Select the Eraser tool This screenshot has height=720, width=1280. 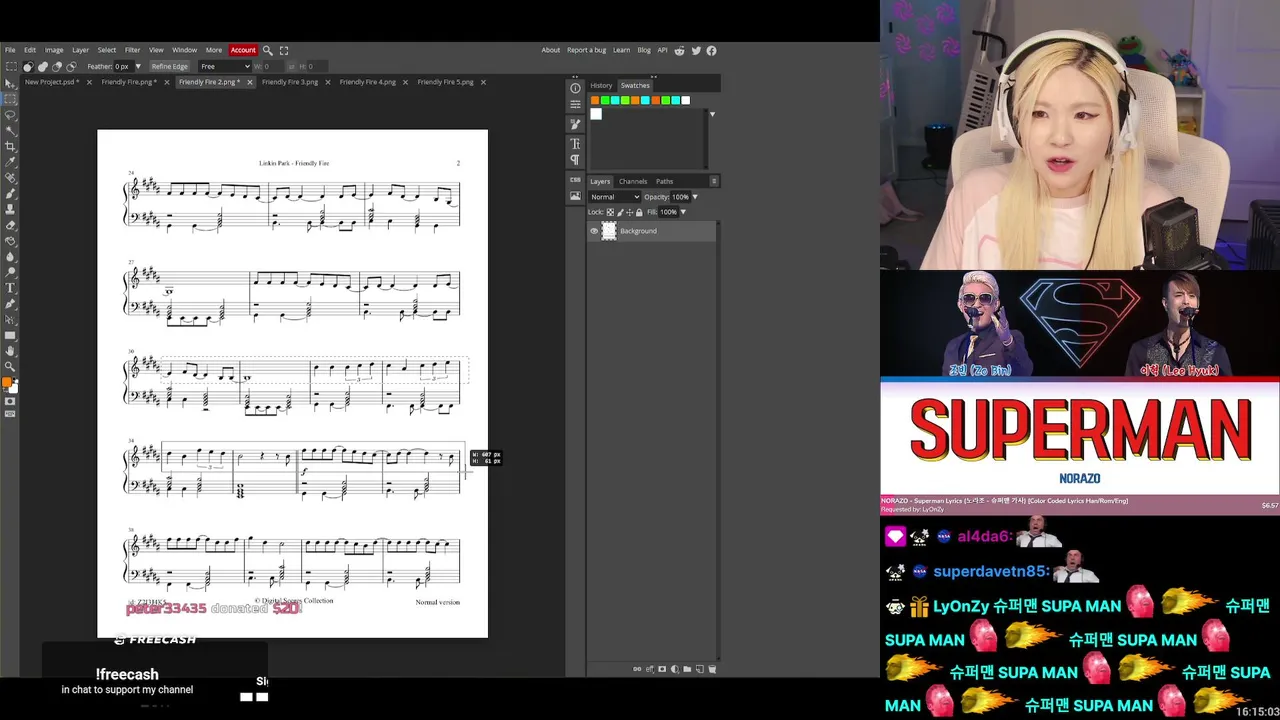[x=10, y=225]
